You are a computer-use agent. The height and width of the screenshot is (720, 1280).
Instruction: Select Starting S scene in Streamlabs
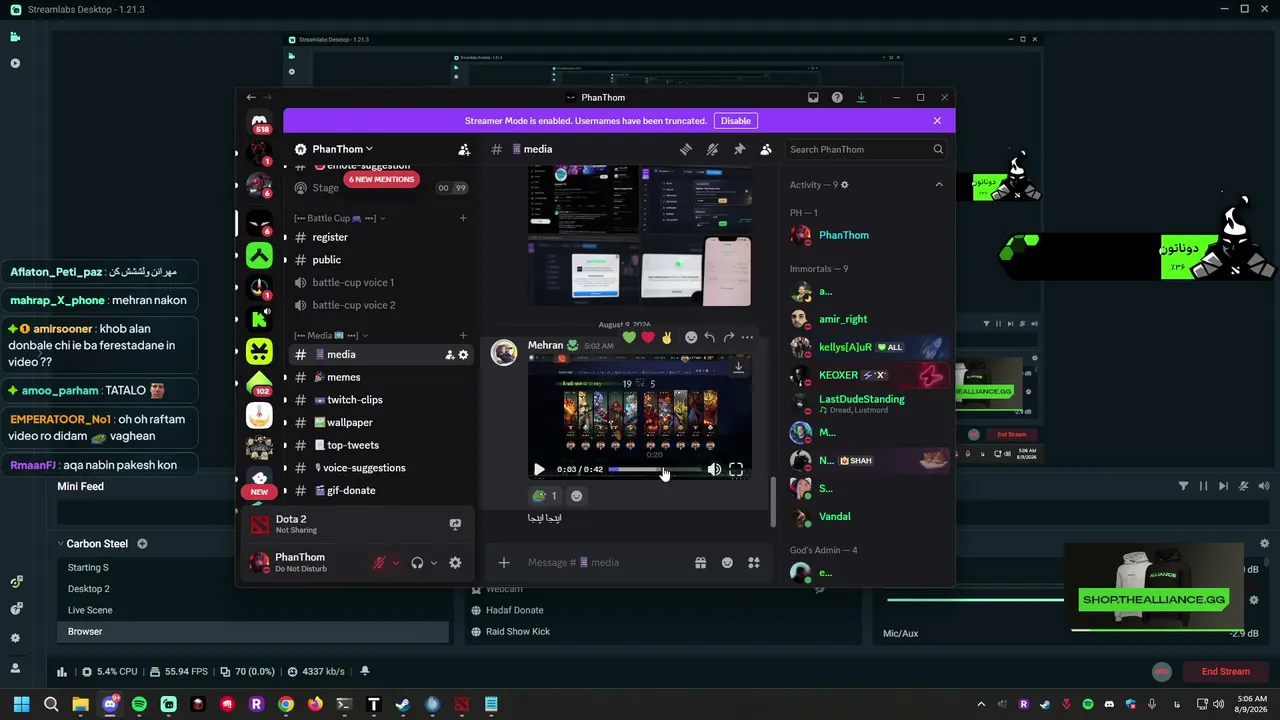252,568
